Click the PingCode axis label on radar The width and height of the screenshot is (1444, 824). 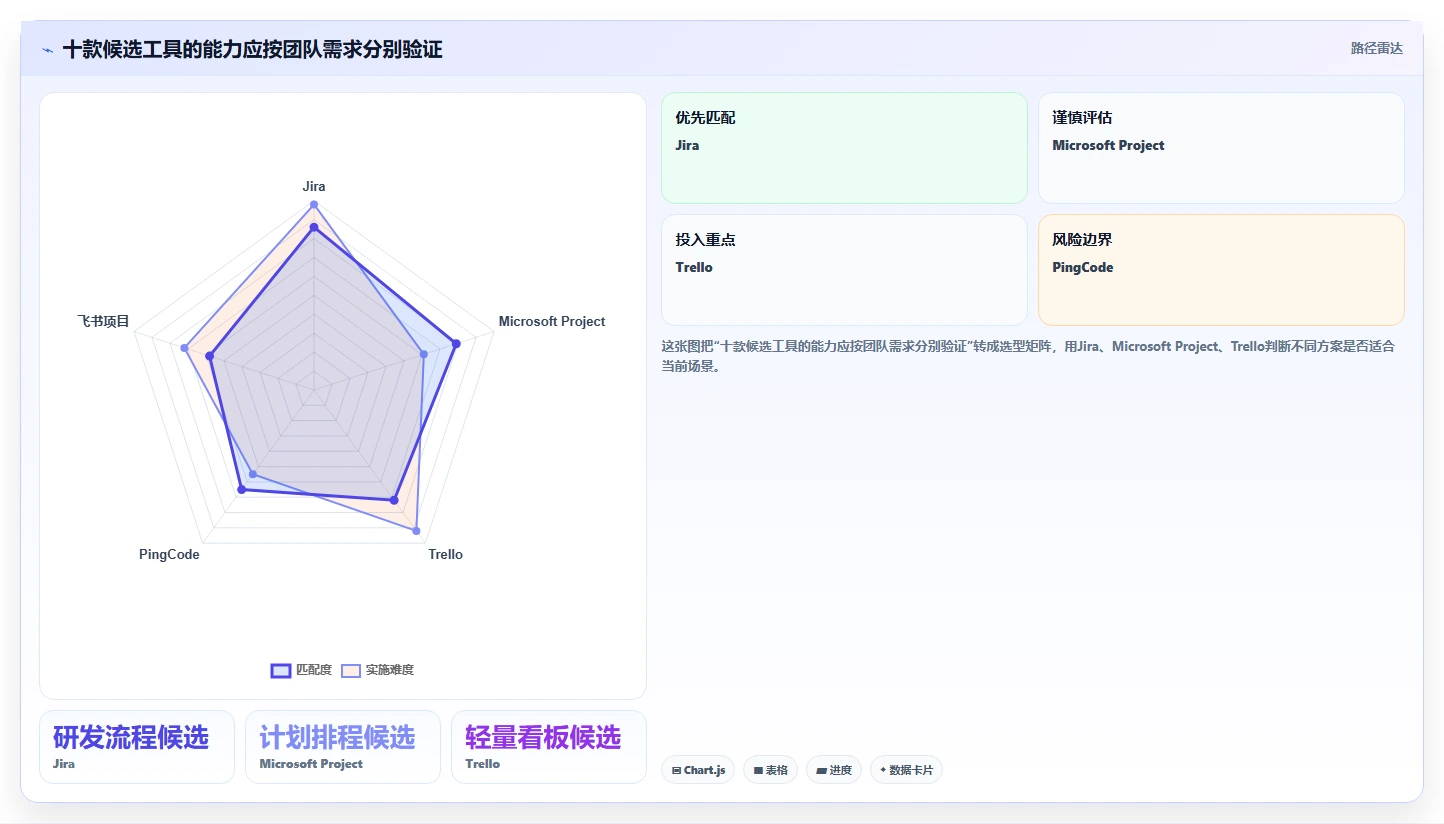(169, 554)
